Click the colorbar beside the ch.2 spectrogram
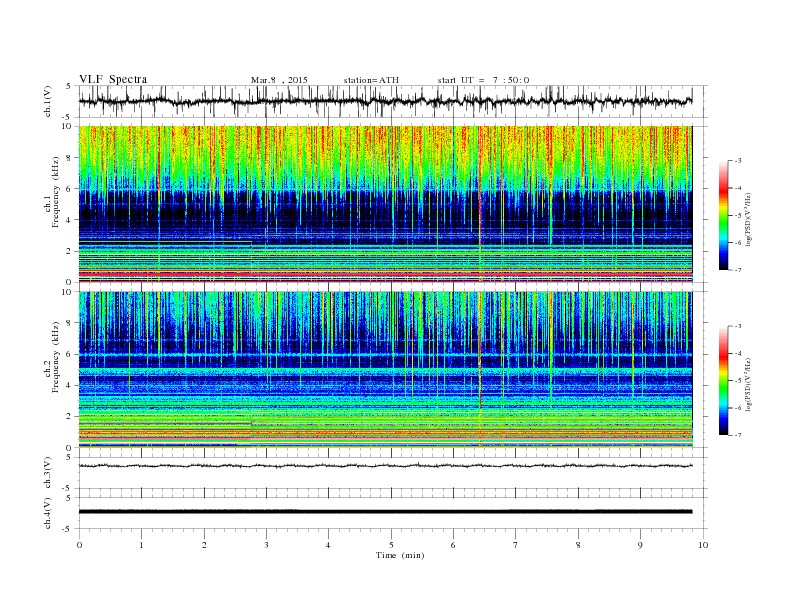792x612 pixels. tap(724, 380)
